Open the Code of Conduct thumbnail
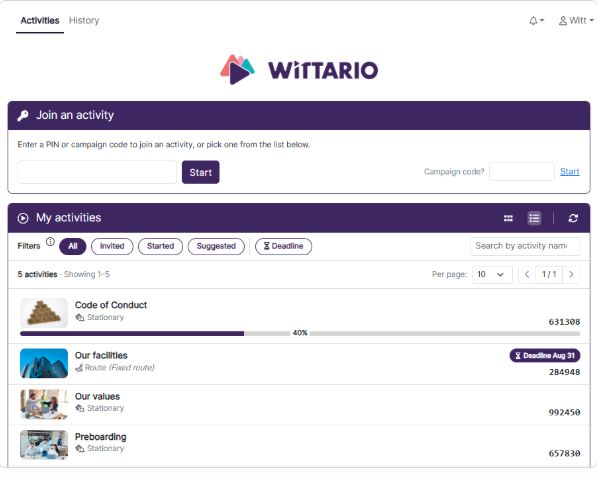The height and width of the screenshot is (478, 597). [x=44, y=313]
